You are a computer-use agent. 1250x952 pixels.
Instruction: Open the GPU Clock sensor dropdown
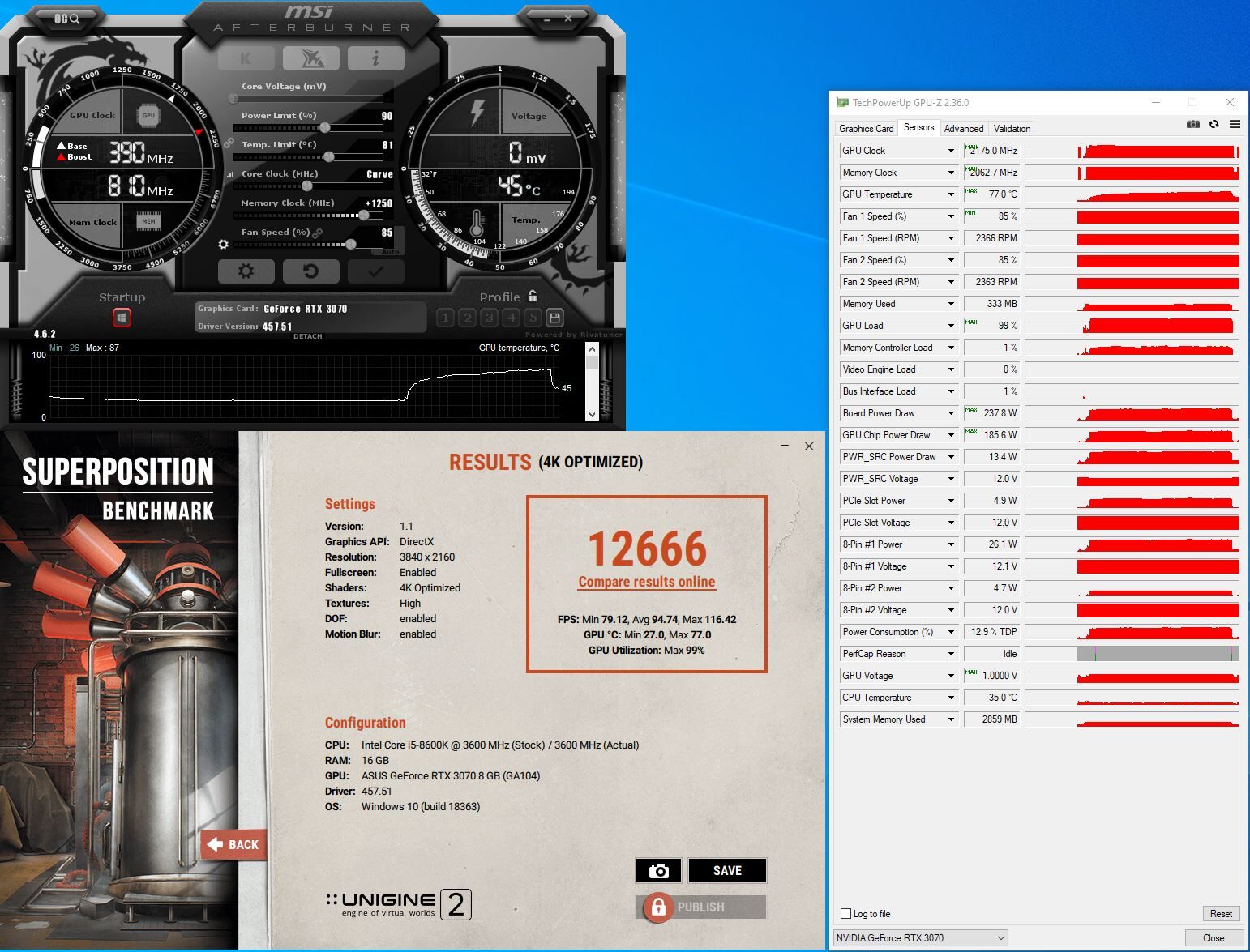click(x=951, y=151)
